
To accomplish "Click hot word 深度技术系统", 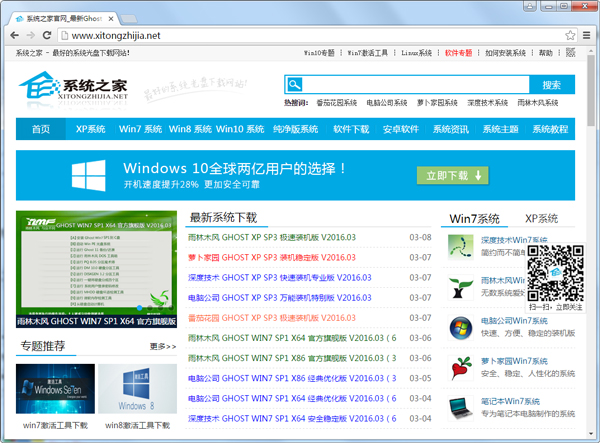I will [x=488, y=103].
